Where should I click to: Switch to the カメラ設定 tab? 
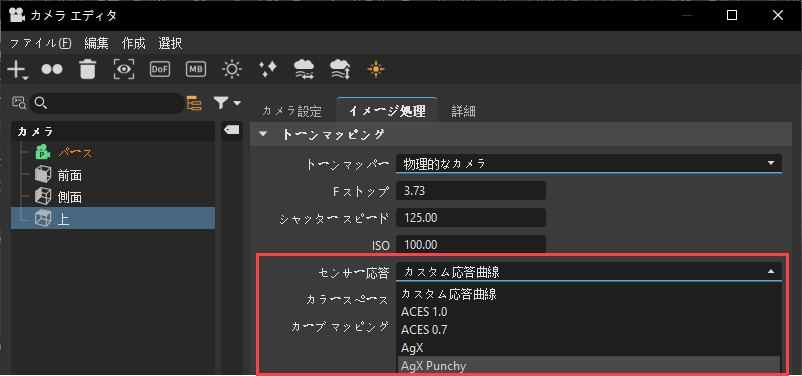click(x=292, y=111)
